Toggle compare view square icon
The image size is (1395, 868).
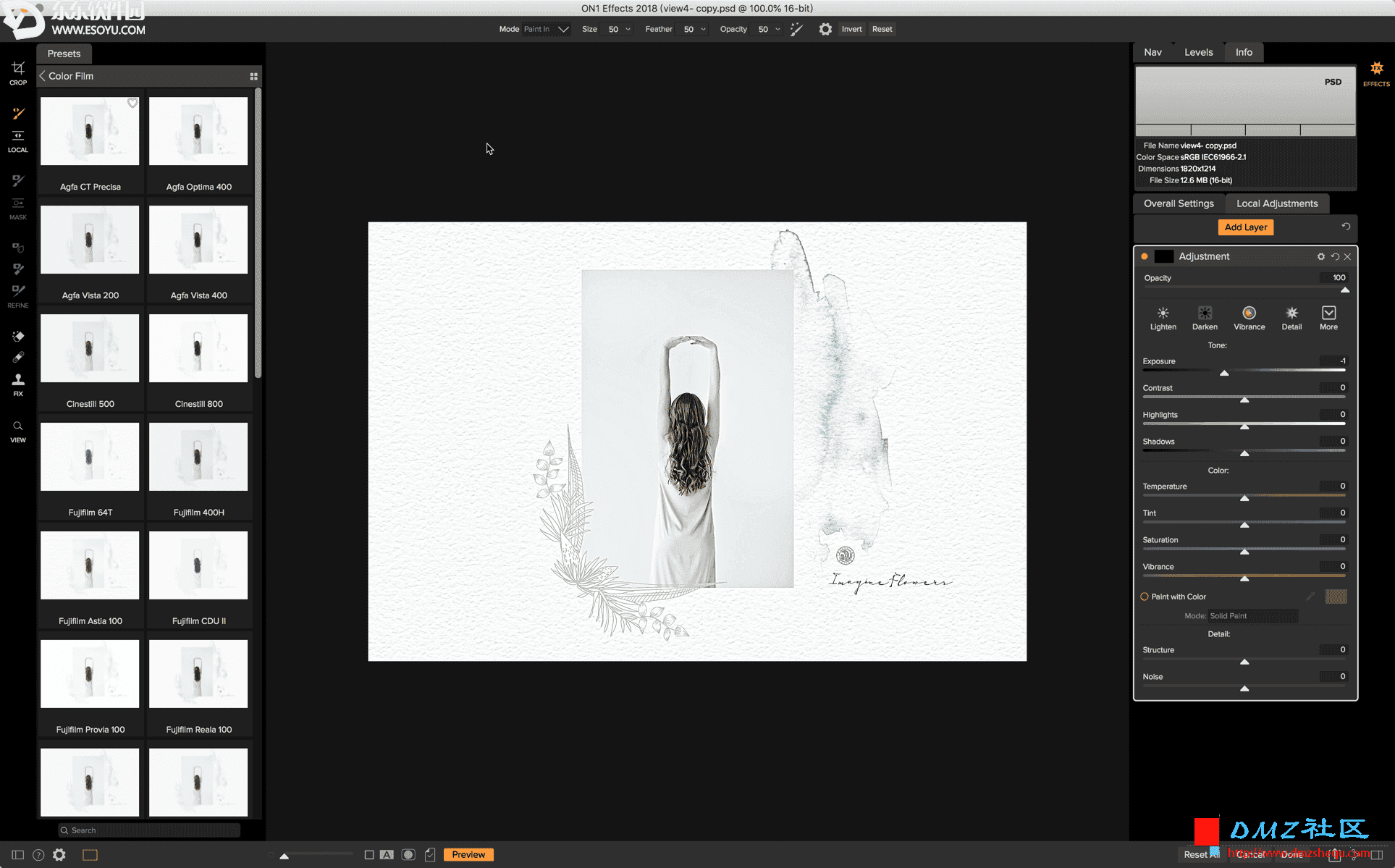[x=369, y=855]
